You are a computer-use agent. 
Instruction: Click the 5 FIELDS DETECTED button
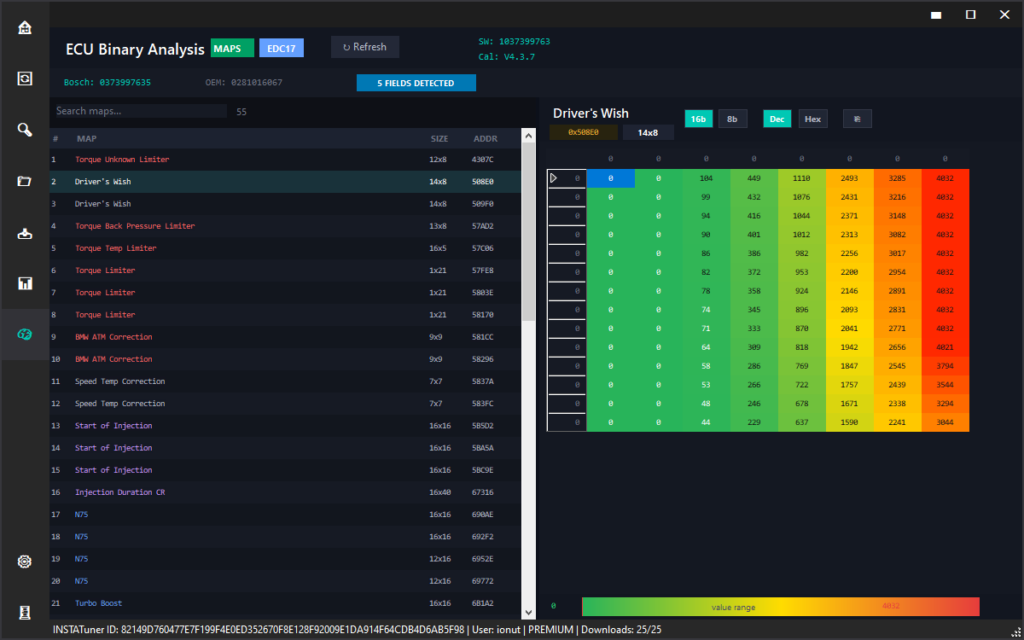[416, 83]
